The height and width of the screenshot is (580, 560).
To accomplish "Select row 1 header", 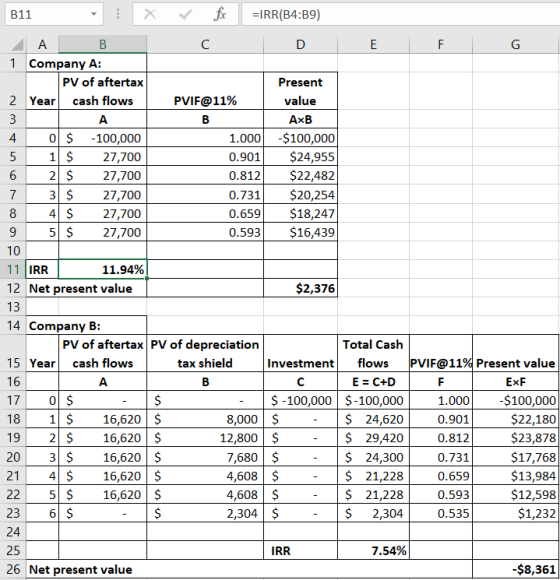I will 13,63.
